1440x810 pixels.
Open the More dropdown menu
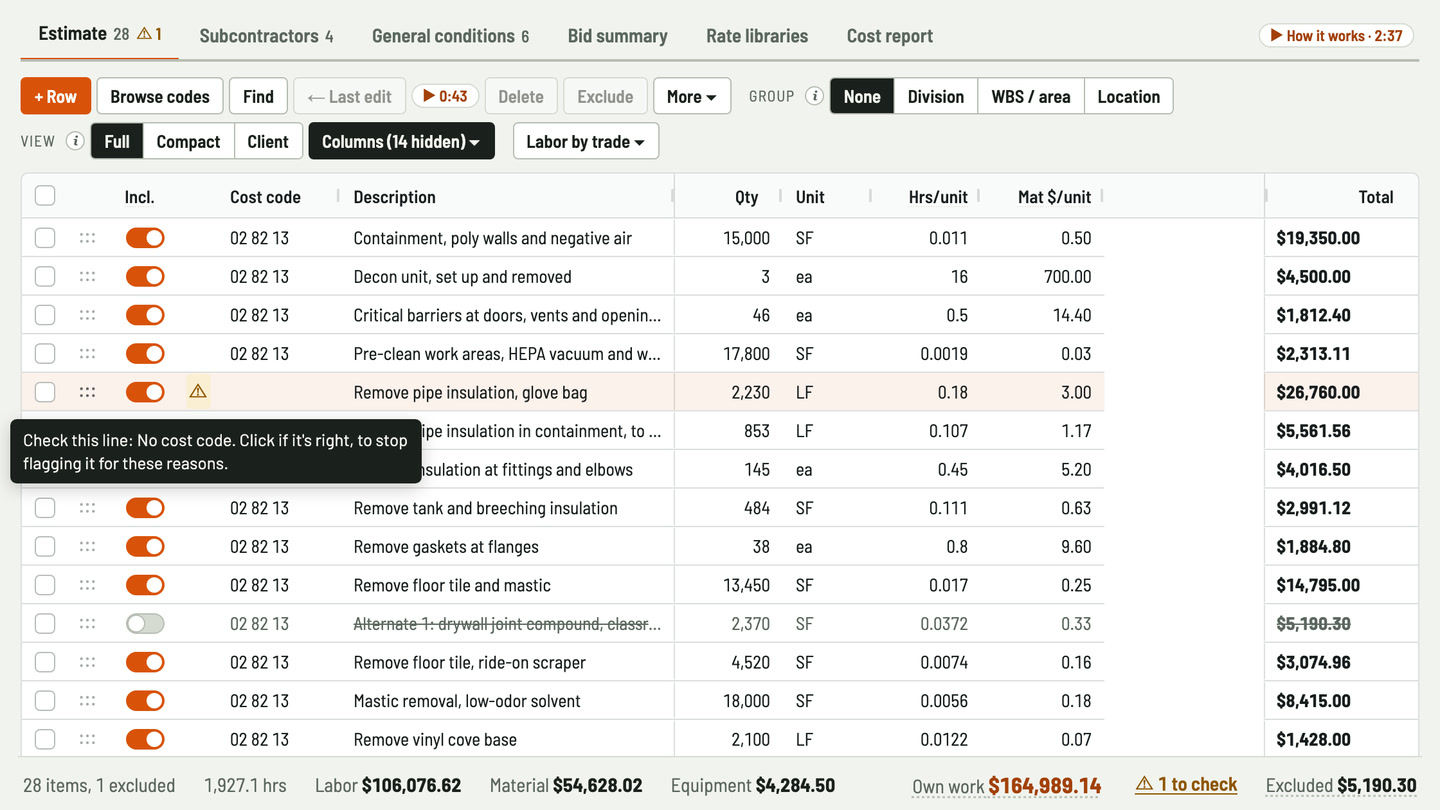(x=692, y=96)
